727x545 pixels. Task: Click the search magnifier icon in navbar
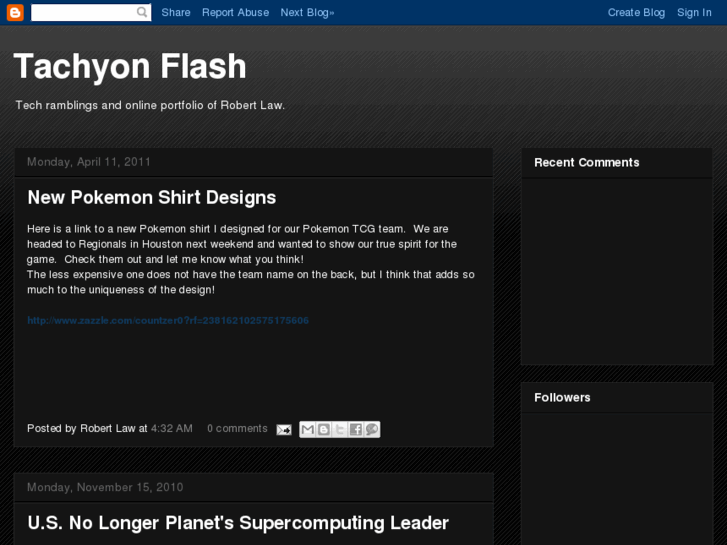[142, 12]
